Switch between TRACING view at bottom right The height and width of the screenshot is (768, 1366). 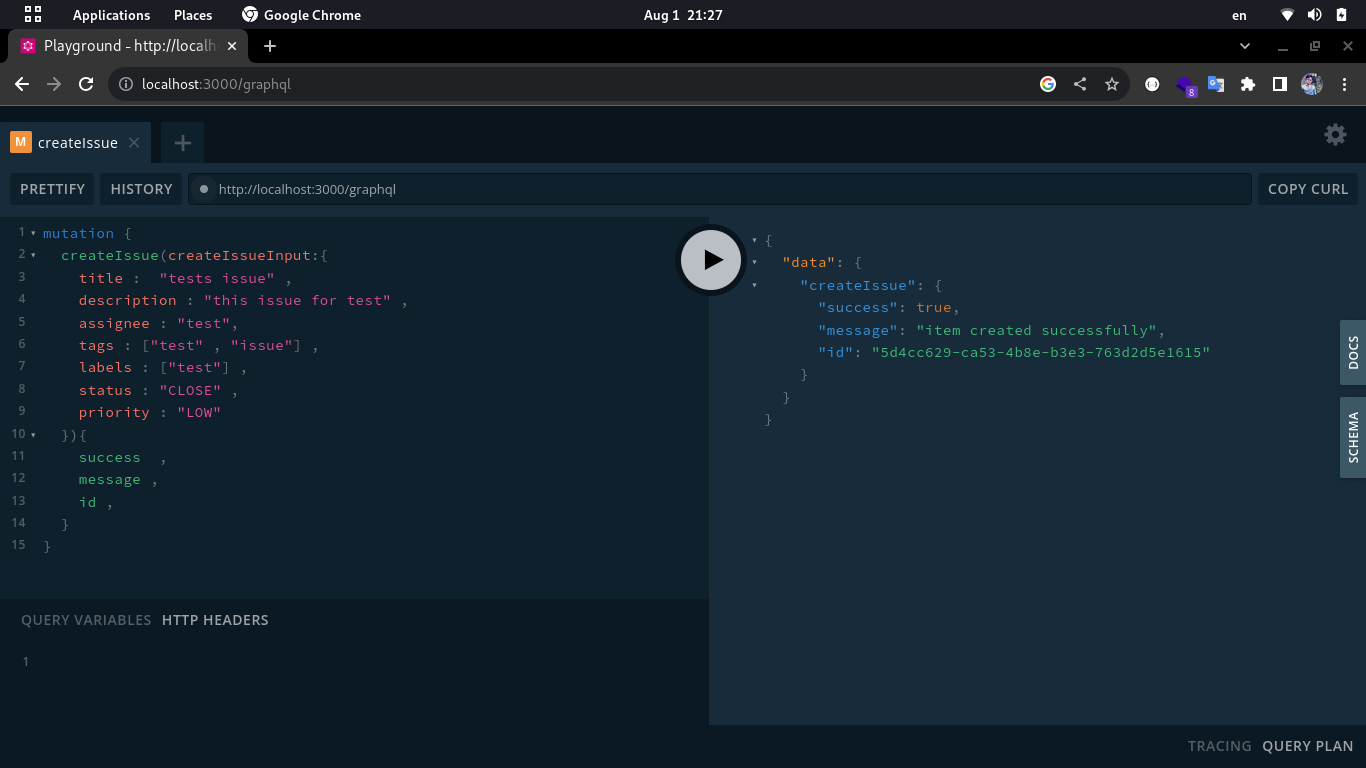(1220, 746)
